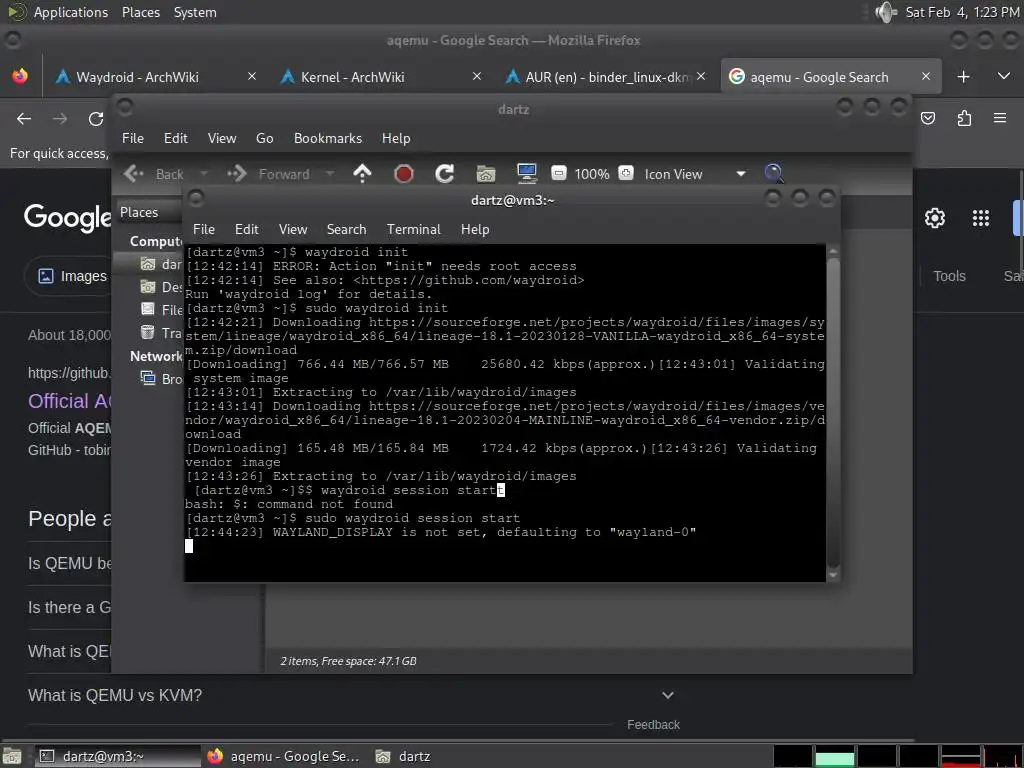
Task: Open Go menu in file manager
Action: click(x=264, y=138)
